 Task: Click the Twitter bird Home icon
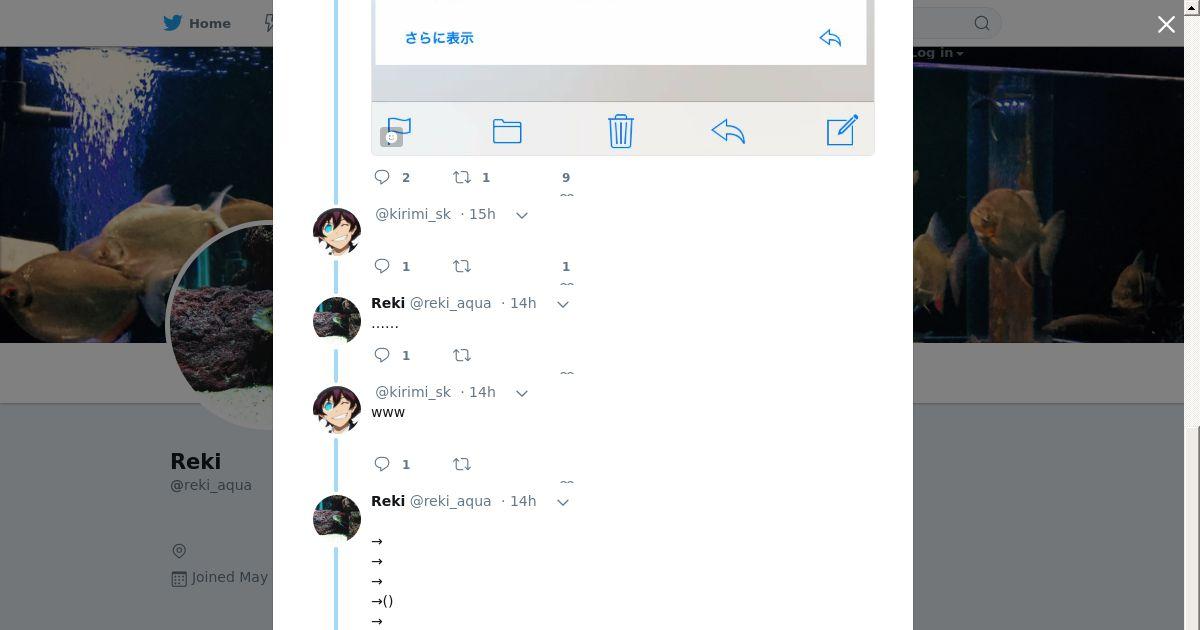173,23
